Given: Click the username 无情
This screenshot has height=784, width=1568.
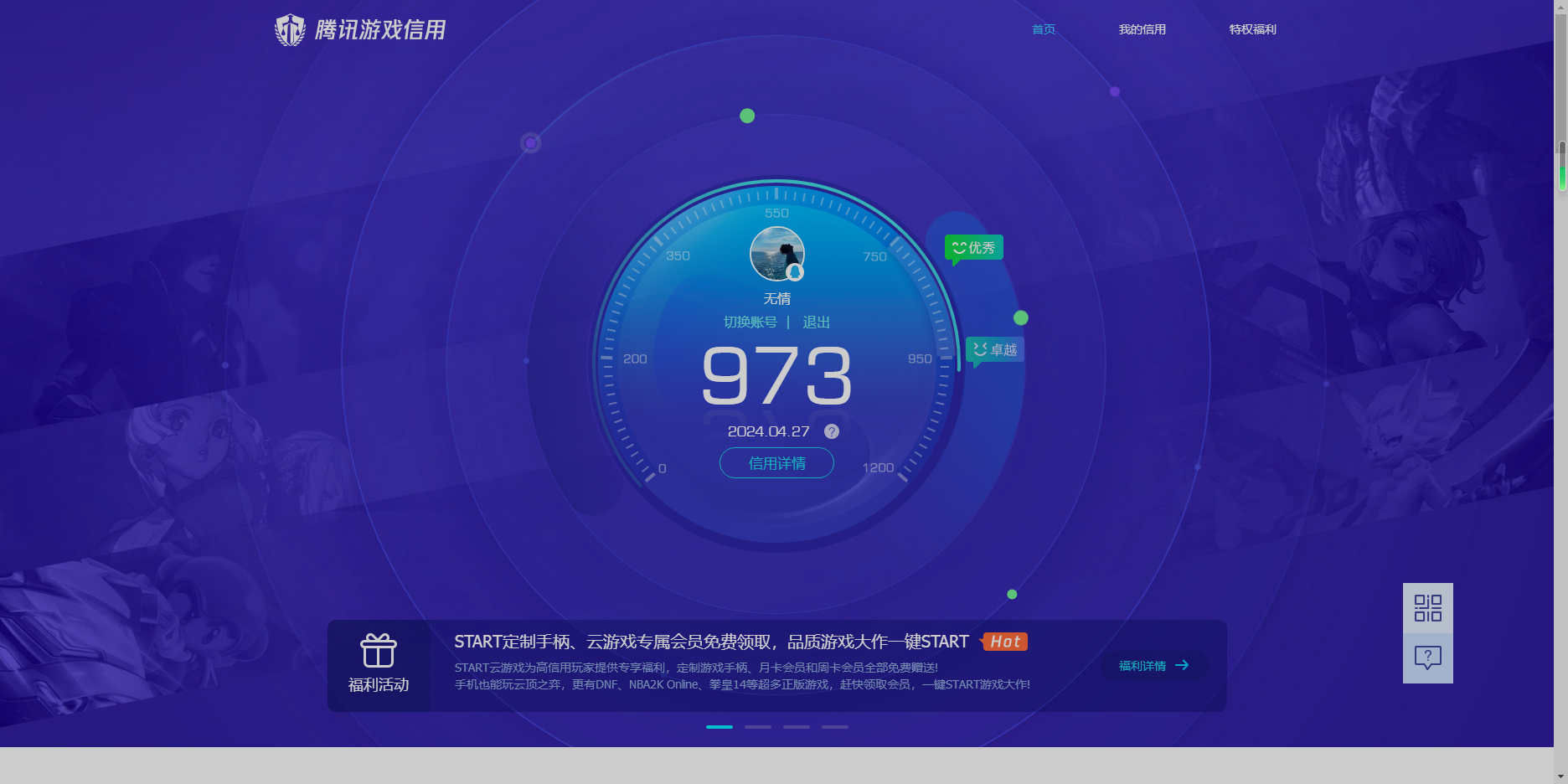Looking at the screenshot, I should coord(777,299).
